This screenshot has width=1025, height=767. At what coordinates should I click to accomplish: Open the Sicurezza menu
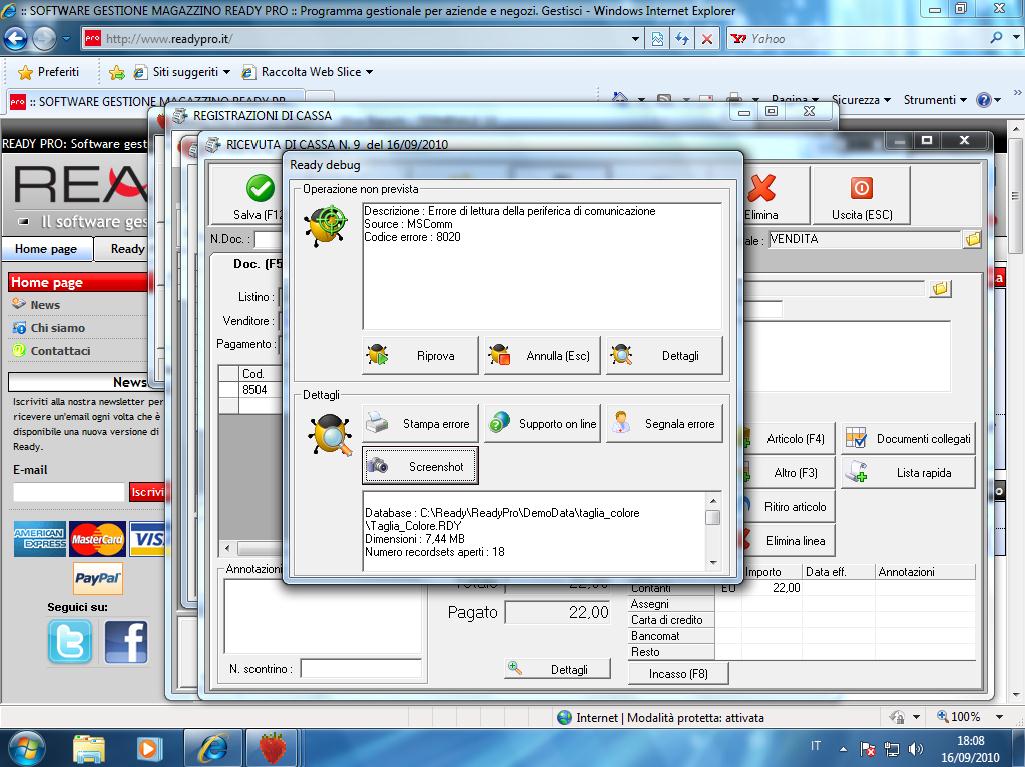click(861, 100)
